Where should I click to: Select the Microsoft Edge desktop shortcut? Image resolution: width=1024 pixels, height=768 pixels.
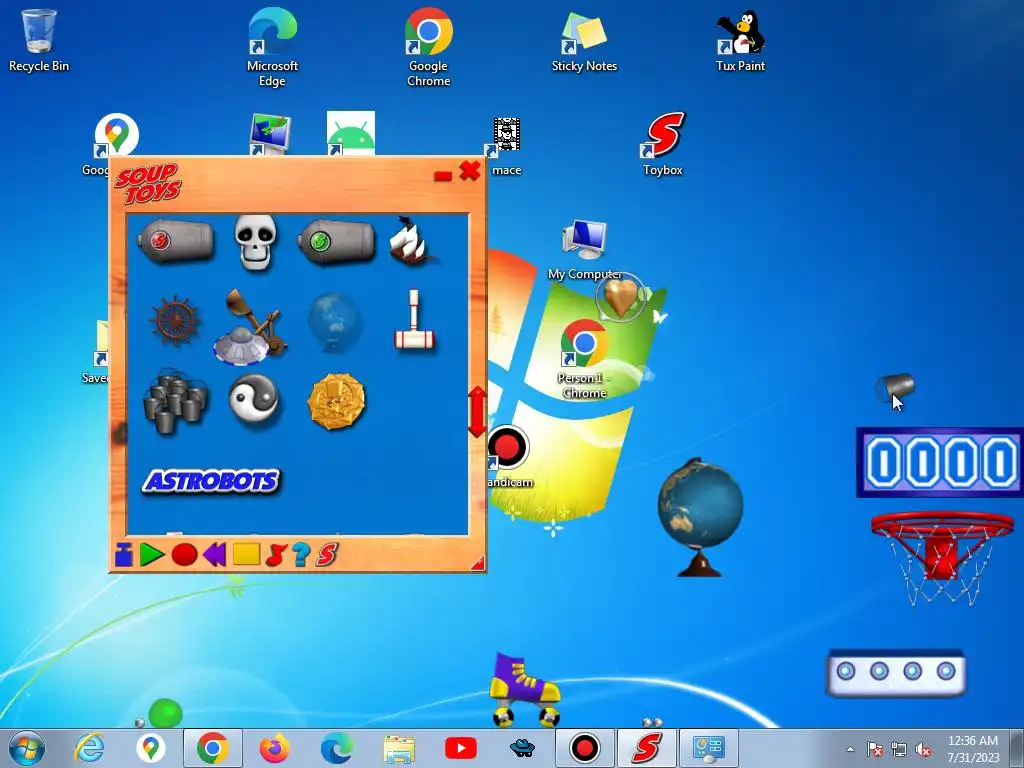coord(272,47)
